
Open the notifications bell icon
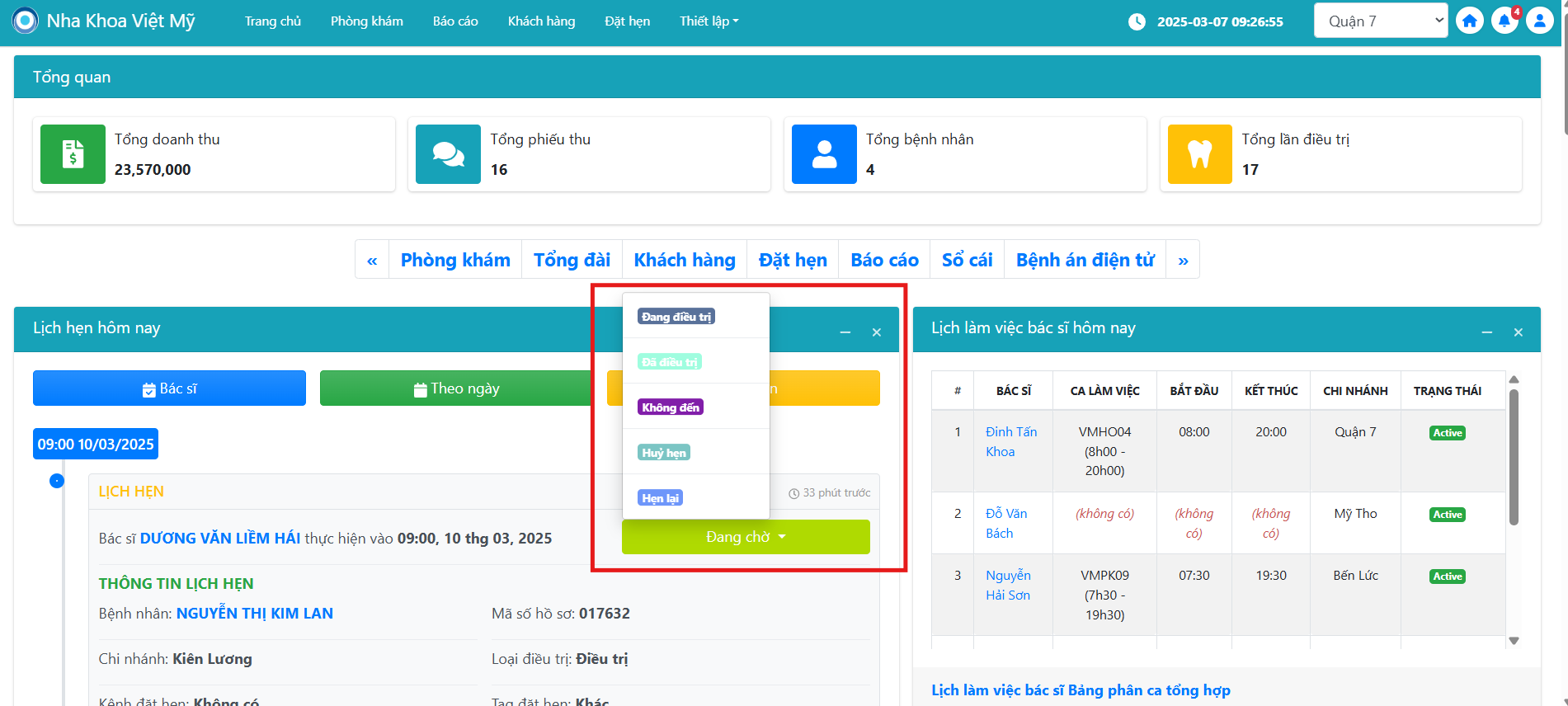[1504, 21]
